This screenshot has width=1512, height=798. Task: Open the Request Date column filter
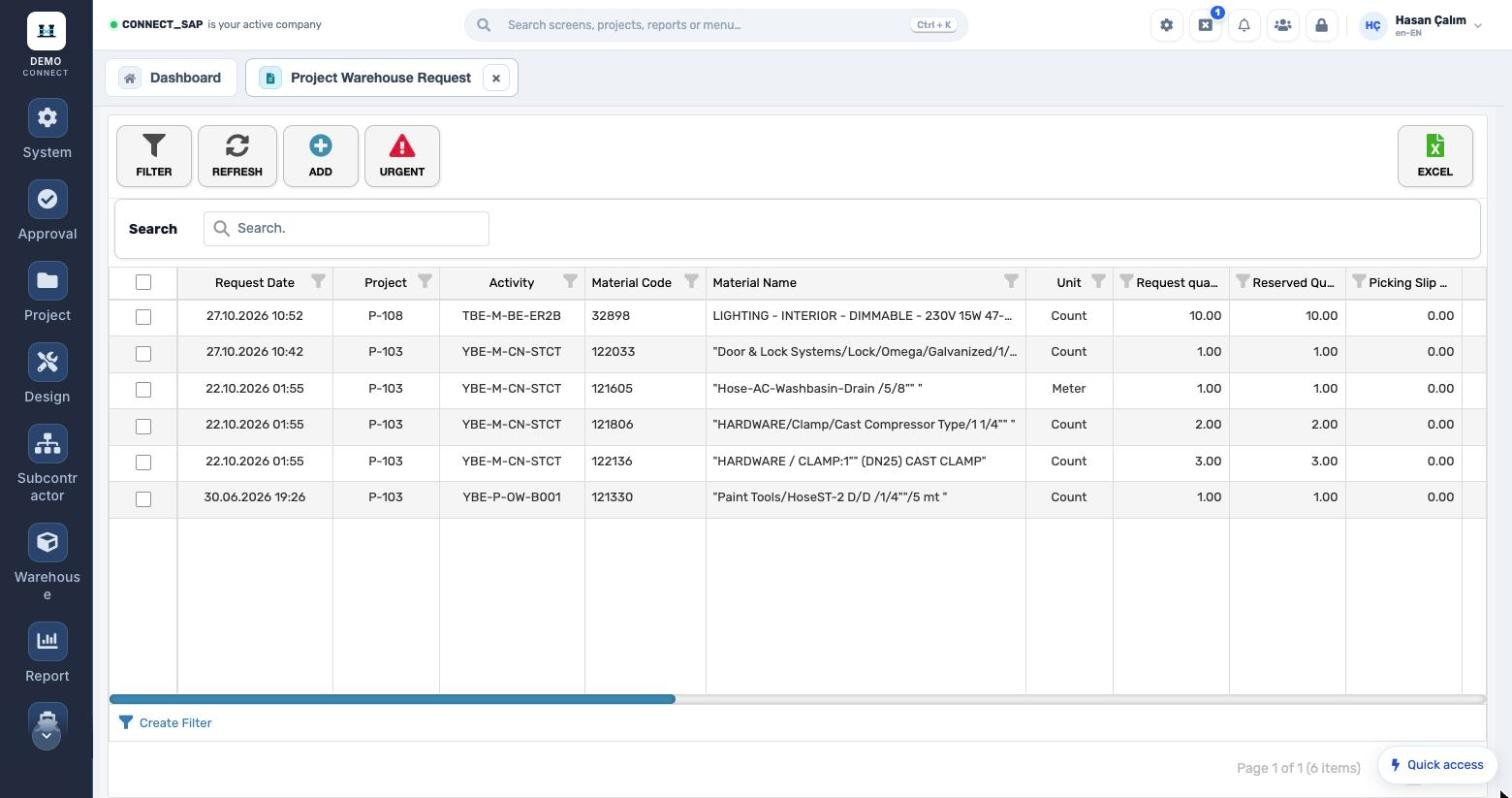point(318,282)
